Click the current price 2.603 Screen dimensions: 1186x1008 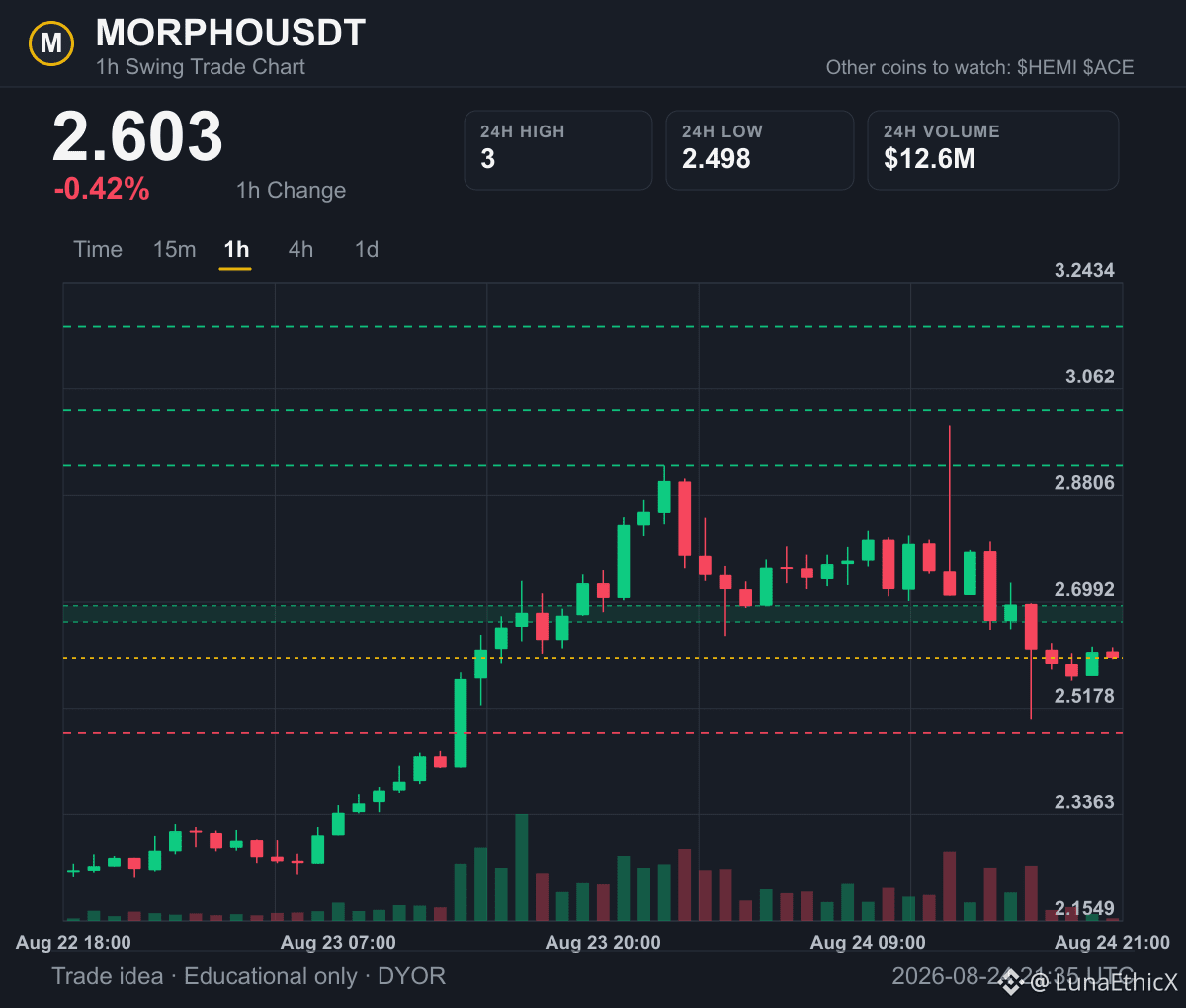click(137, 136)
